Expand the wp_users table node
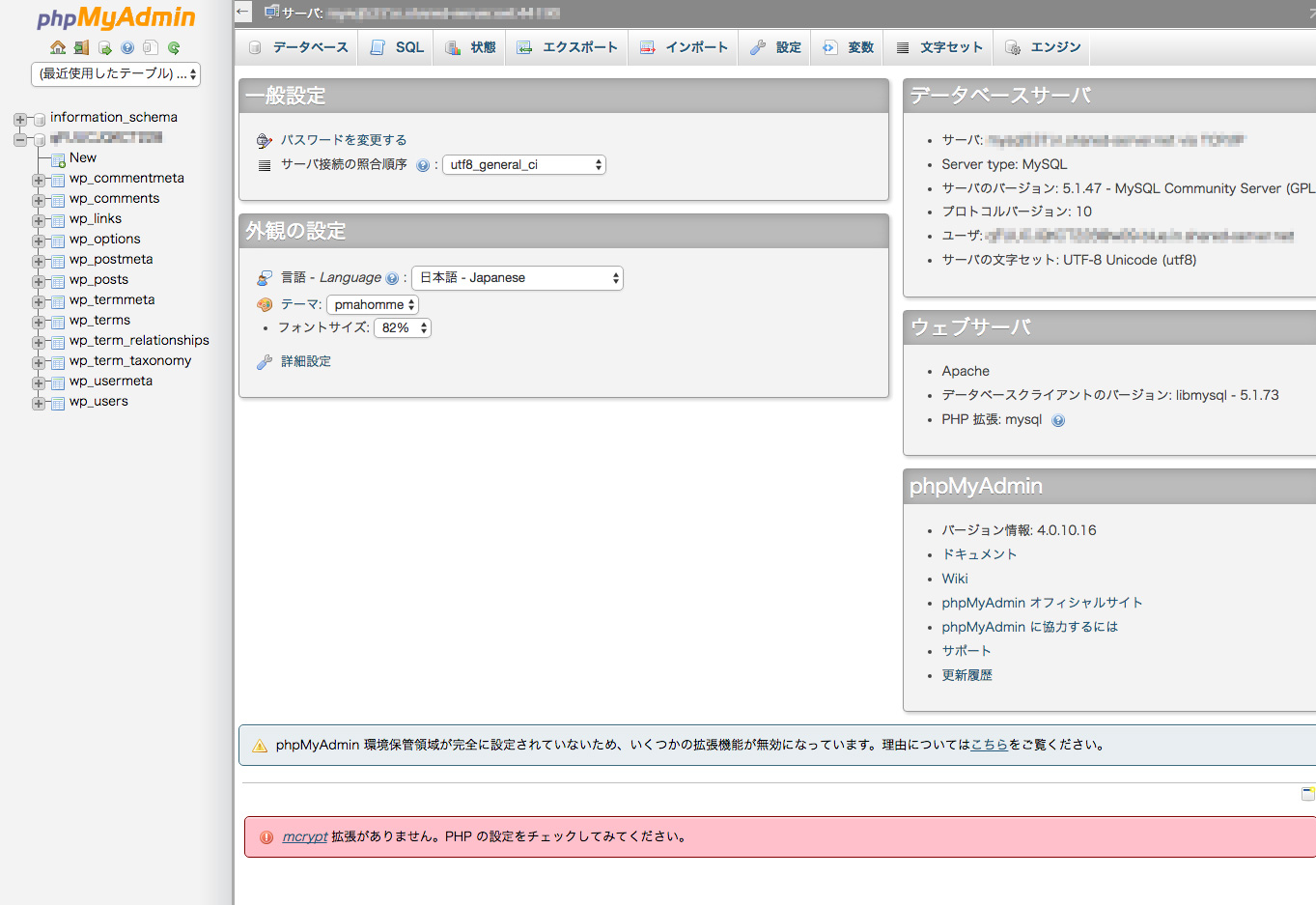This screenshot has height=905, width=1316. pos(39,404)
